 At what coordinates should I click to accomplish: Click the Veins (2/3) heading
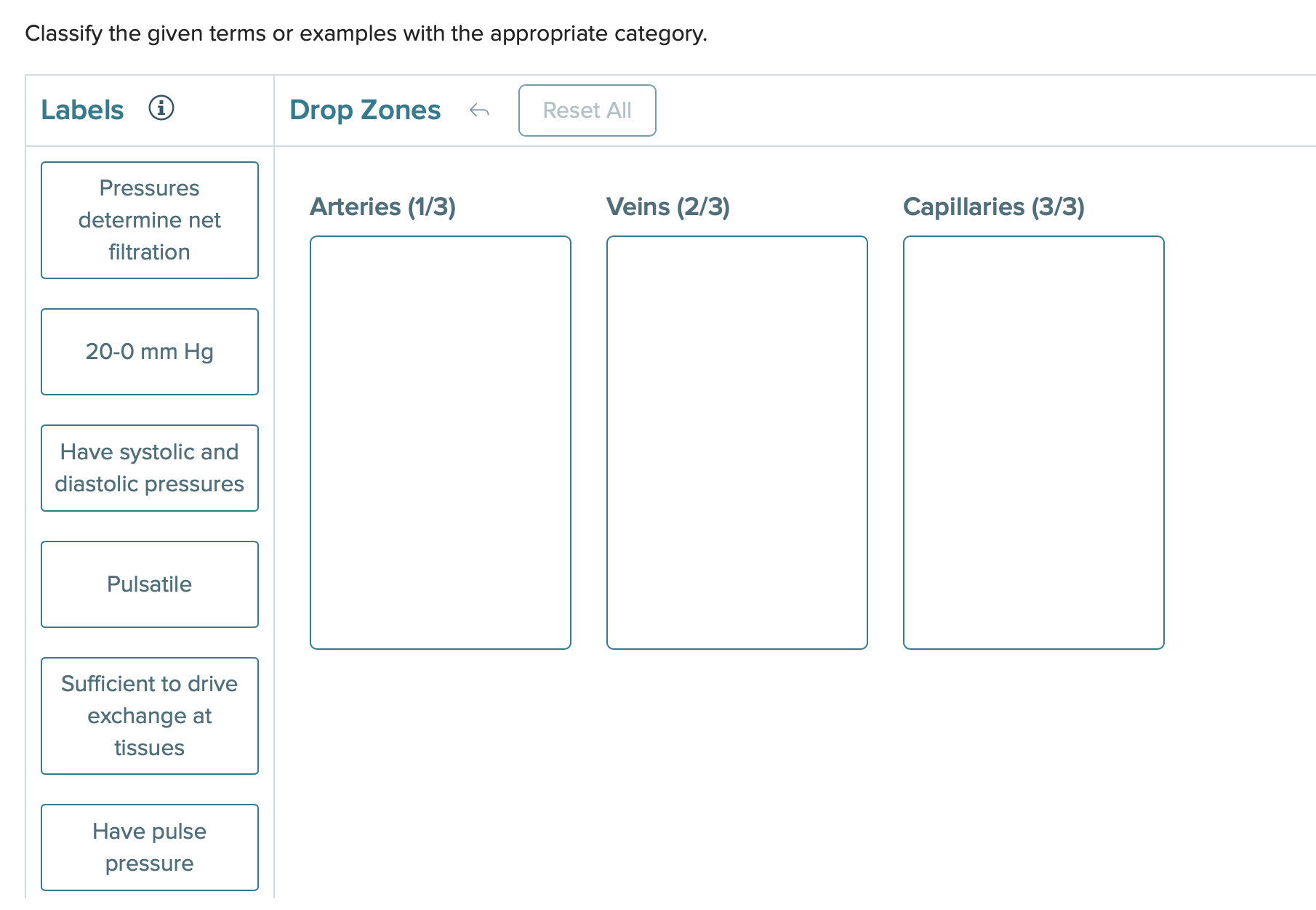coord(669,207)
